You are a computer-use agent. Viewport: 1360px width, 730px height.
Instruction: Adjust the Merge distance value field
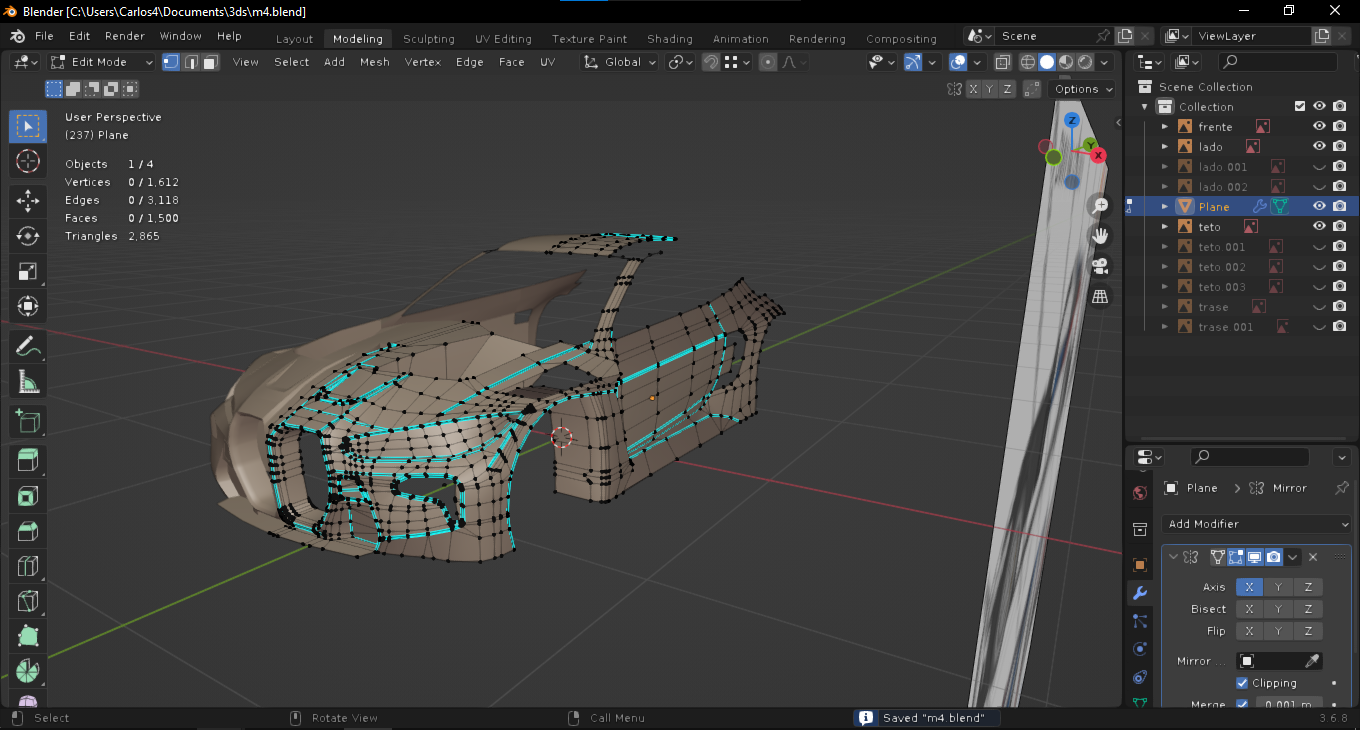[1286, 704]
